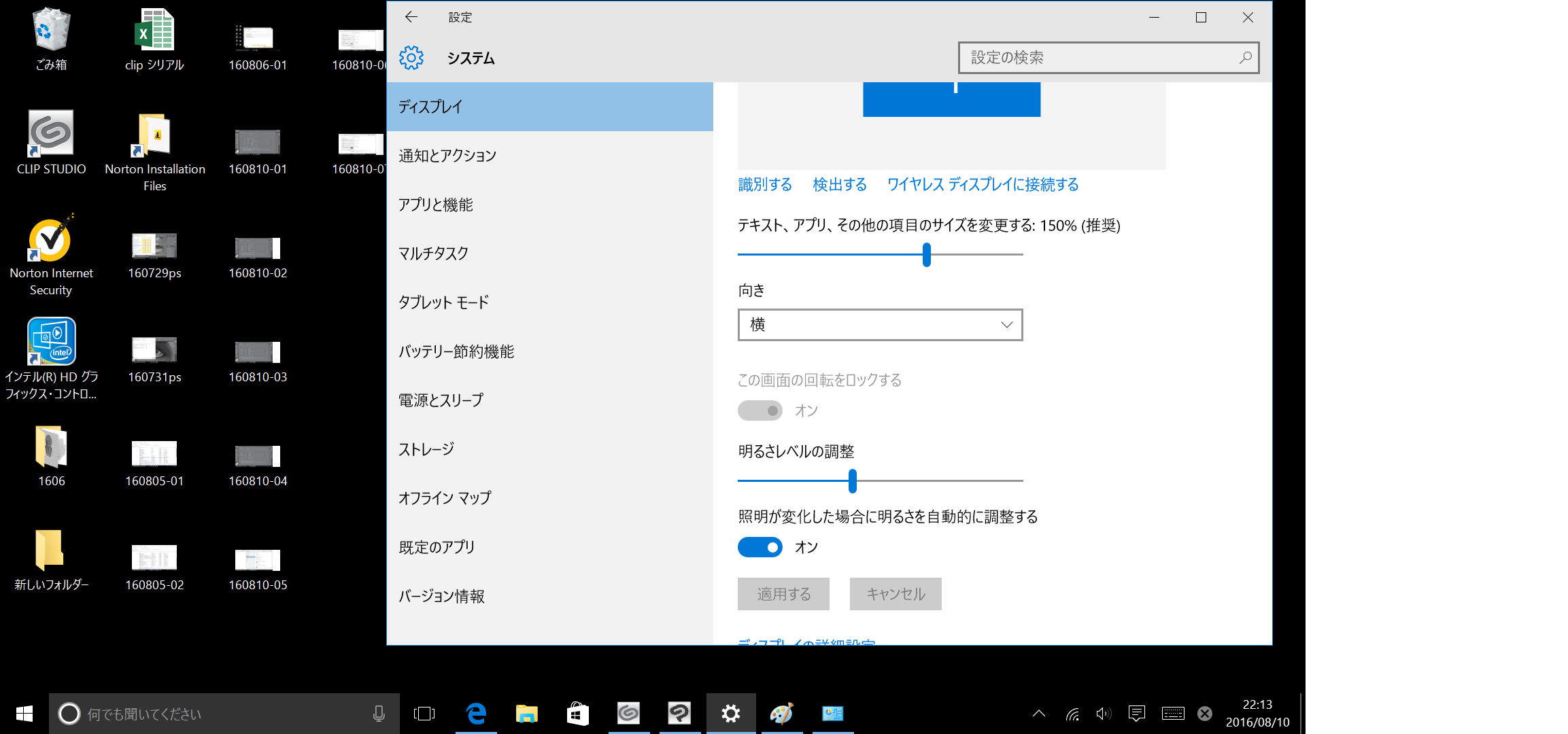Screen dimensions: 1568x734
Task: Open File Explorer from the taskbar
Action: 526,714
